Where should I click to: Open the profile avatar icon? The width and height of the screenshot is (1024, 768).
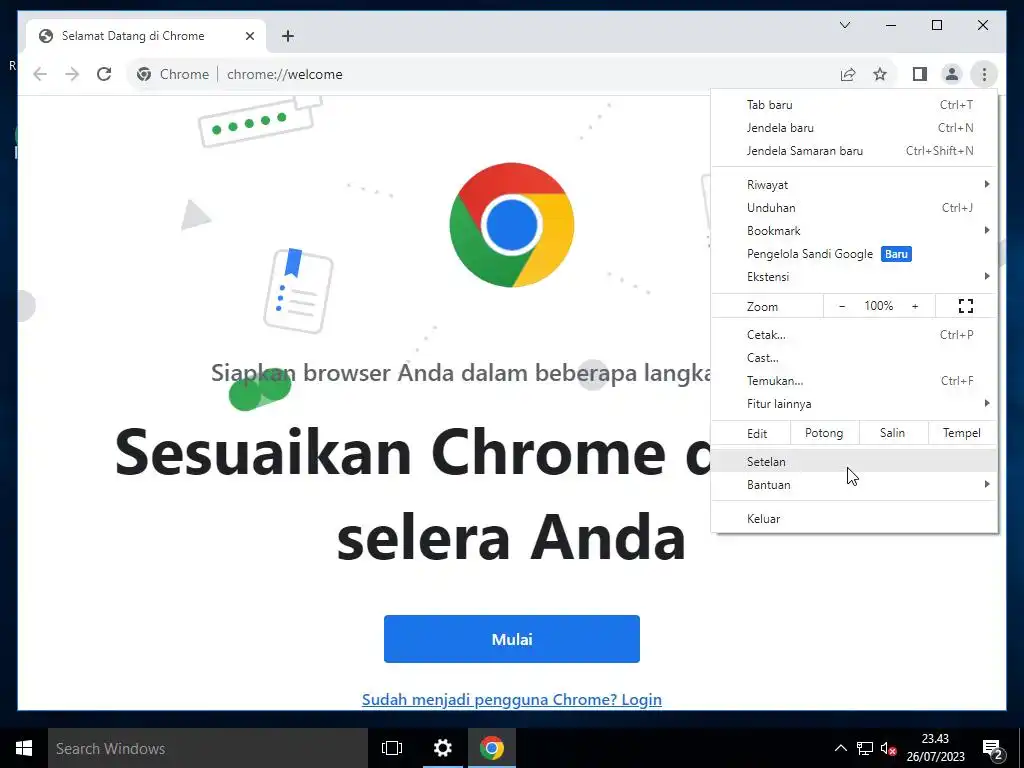952,74
